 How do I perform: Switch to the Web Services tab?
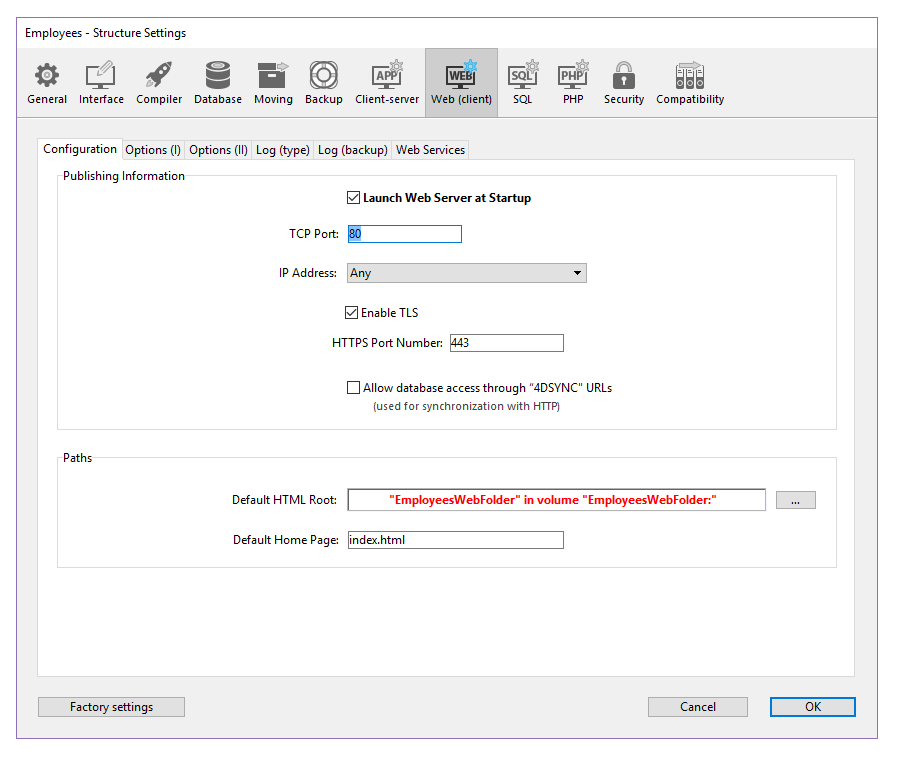(430, 150)
